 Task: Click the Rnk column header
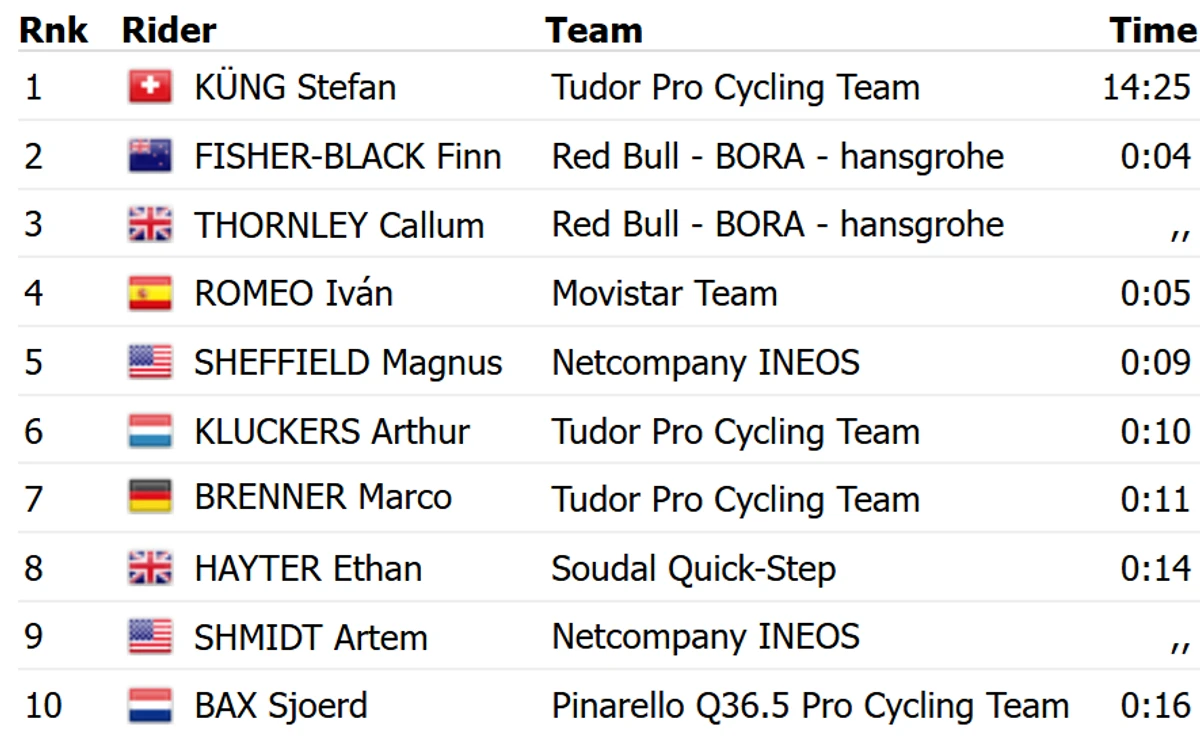coord(54,31)
